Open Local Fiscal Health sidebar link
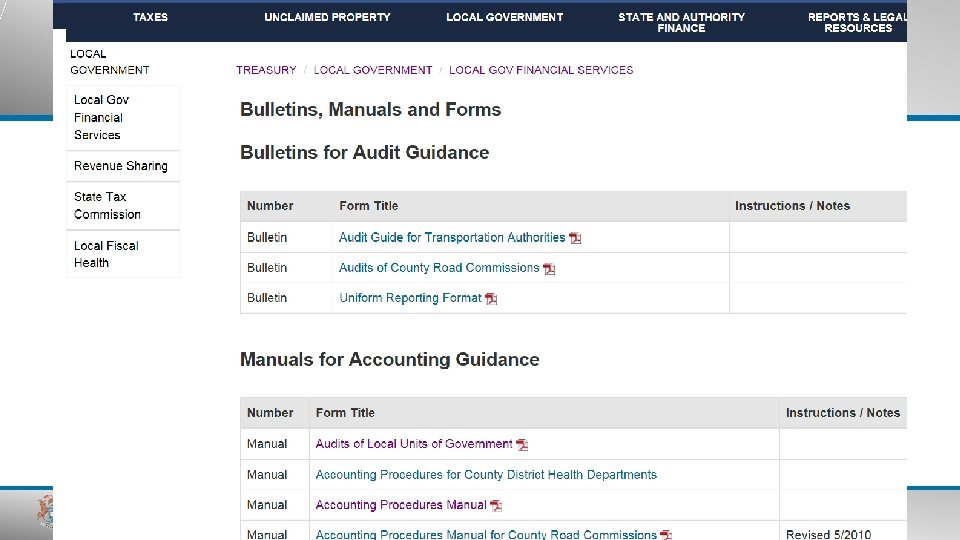 106,254
